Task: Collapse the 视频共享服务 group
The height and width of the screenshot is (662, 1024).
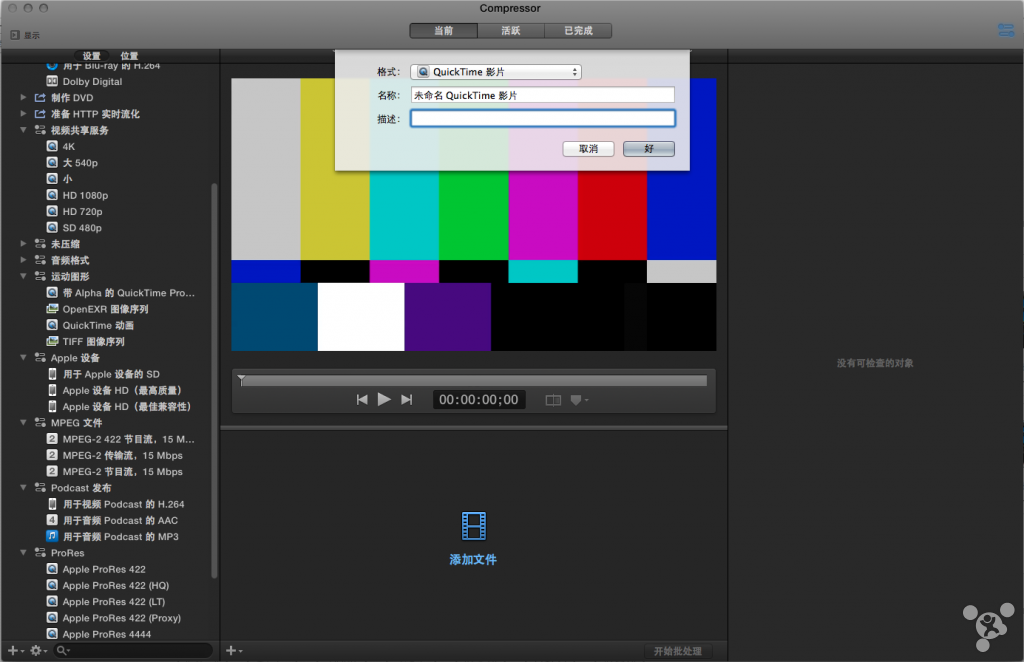Action: [x=24, y=130]
